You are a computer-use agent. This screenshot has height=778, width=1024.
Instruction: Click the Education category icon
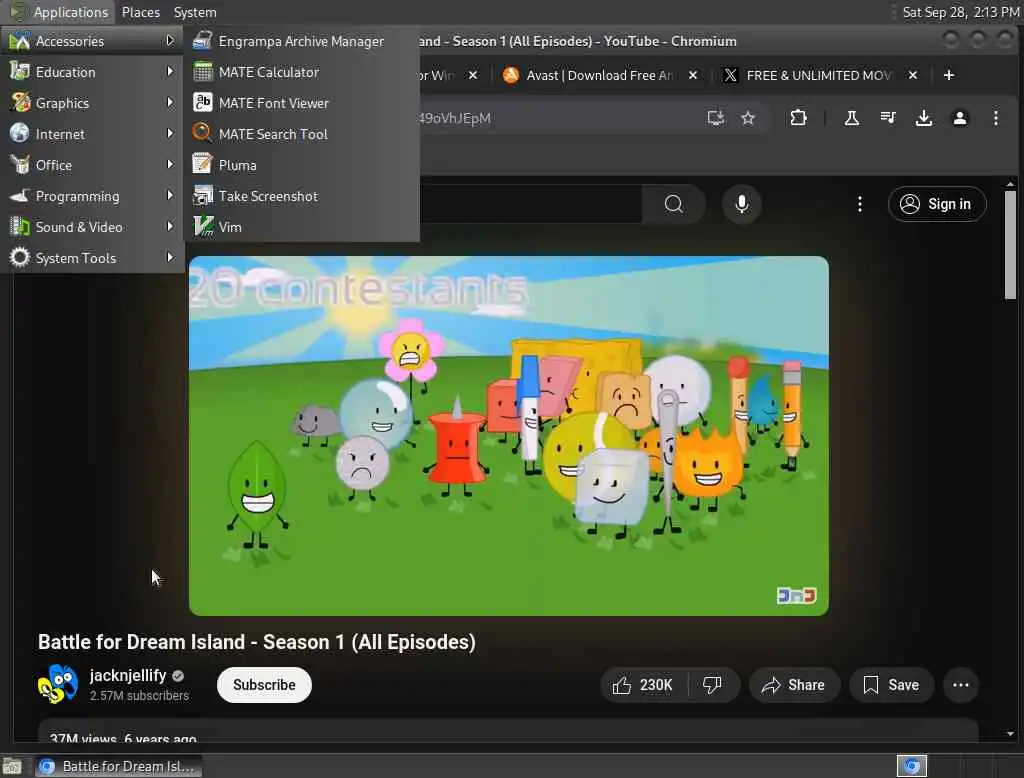(20, 71)
